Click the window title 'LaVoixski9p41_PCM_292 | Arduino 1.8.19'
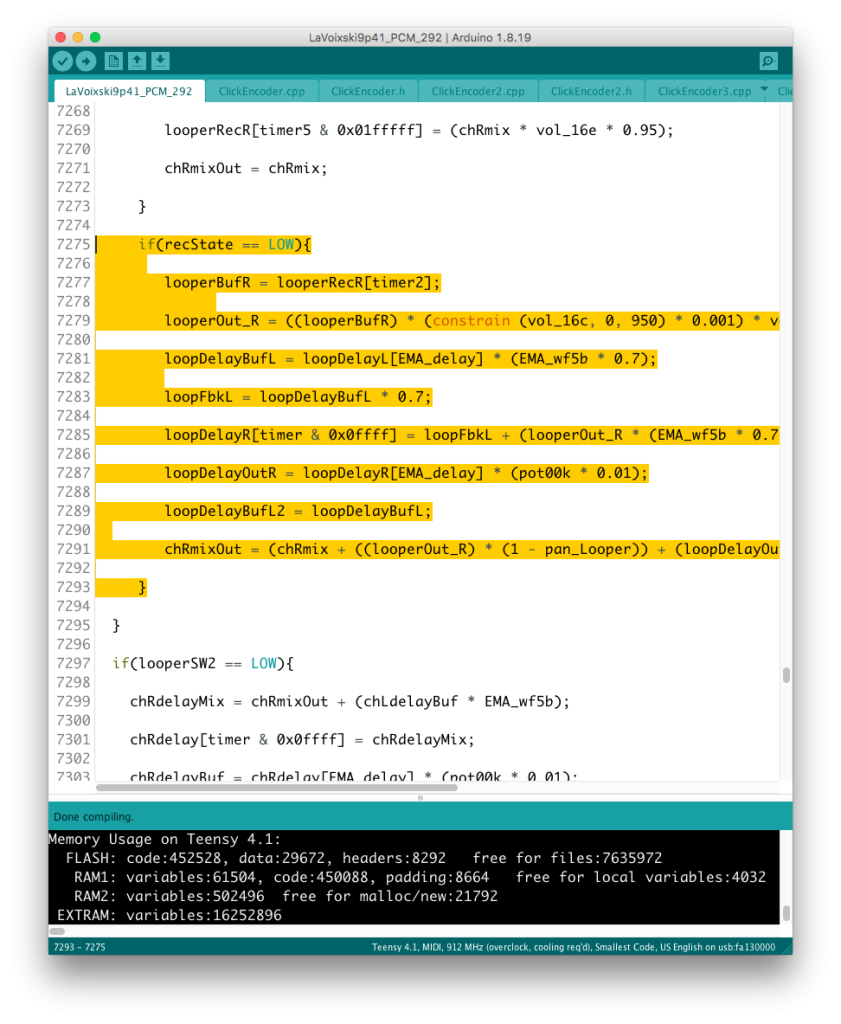Viewport: 841px width, 1024px height. click(x=420, y=37)
